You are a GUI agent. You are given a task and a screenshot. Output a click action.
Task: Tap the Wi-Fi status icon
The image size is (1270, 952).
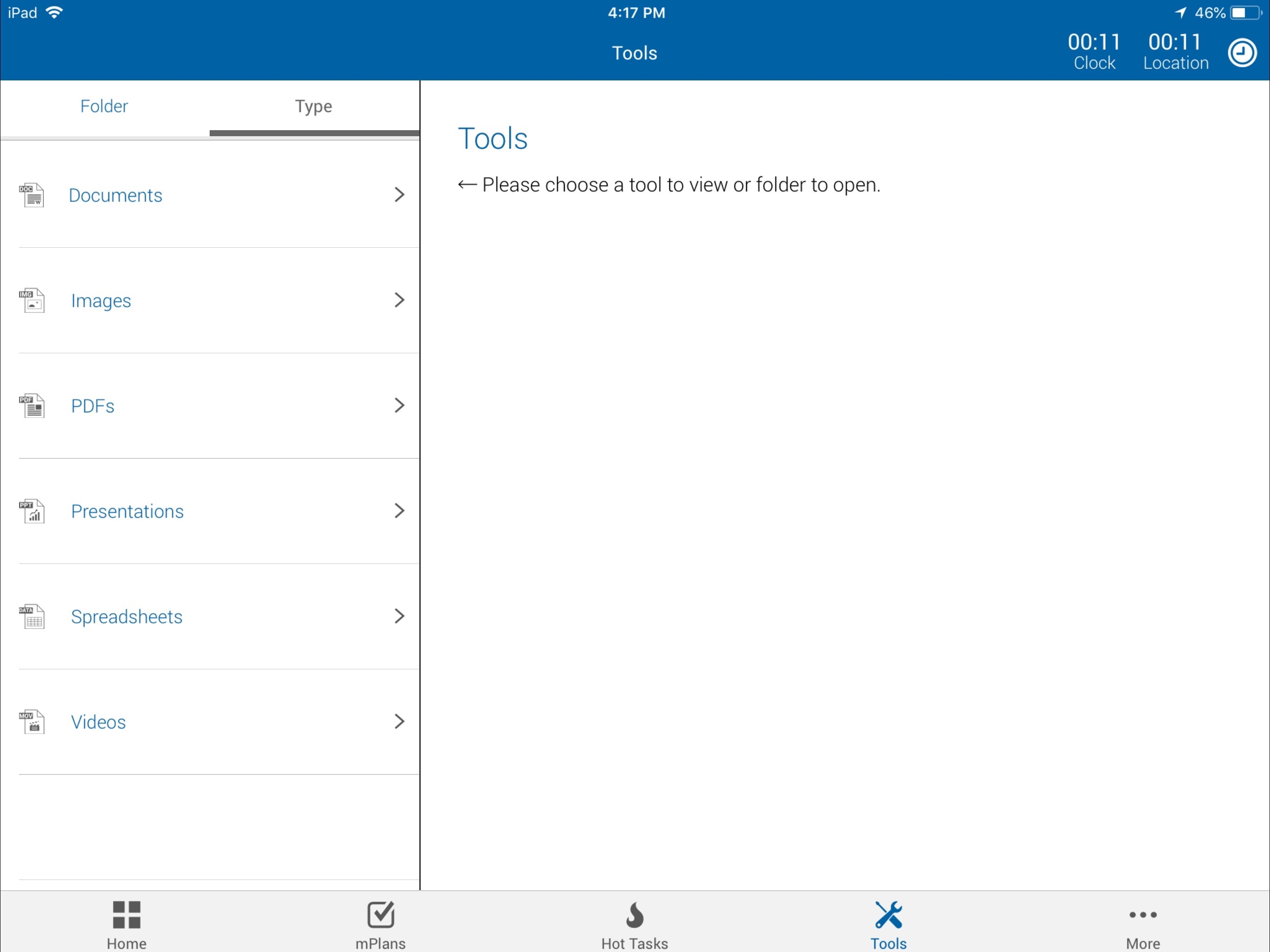[x=54, y=12]
